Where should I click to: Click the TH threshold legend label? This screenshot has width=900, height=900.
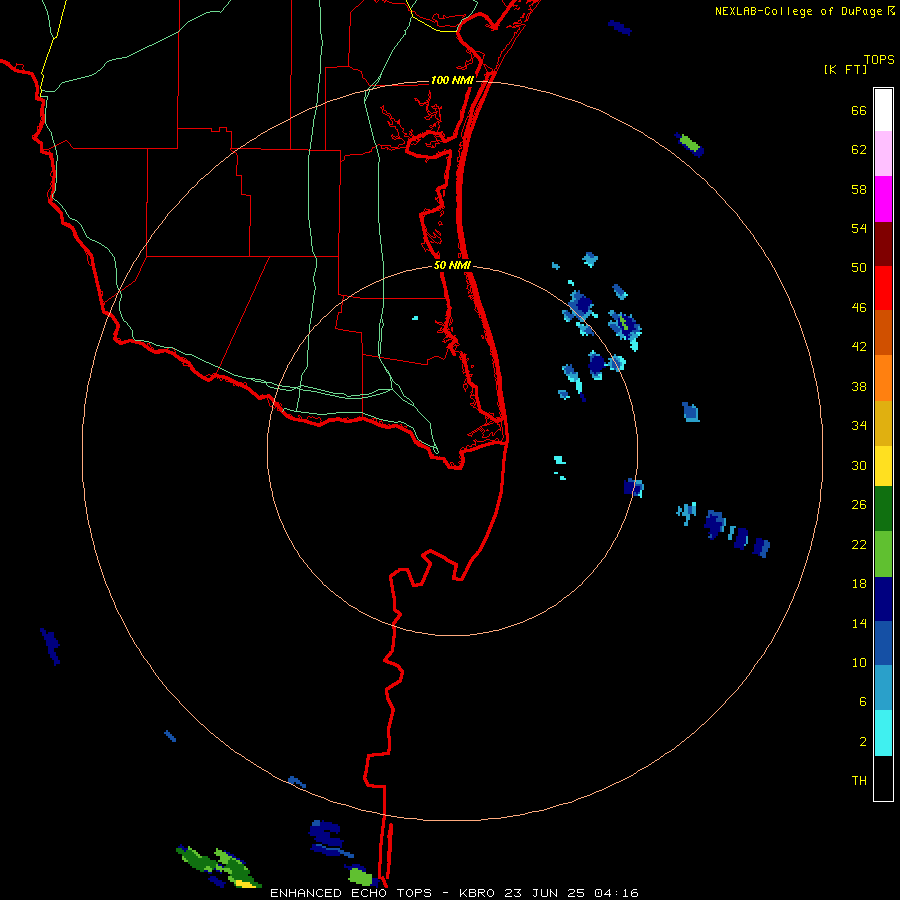(859, 781)
